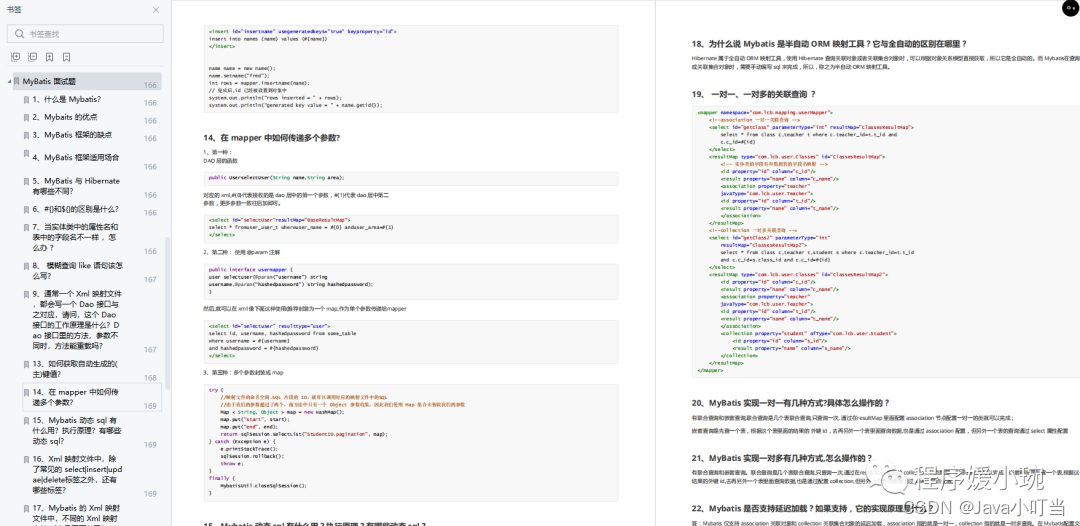This screenshot has width=1080, height=526.
Task: Click the text 3、第三种：多个参数封装成 map
Action: 243,372
